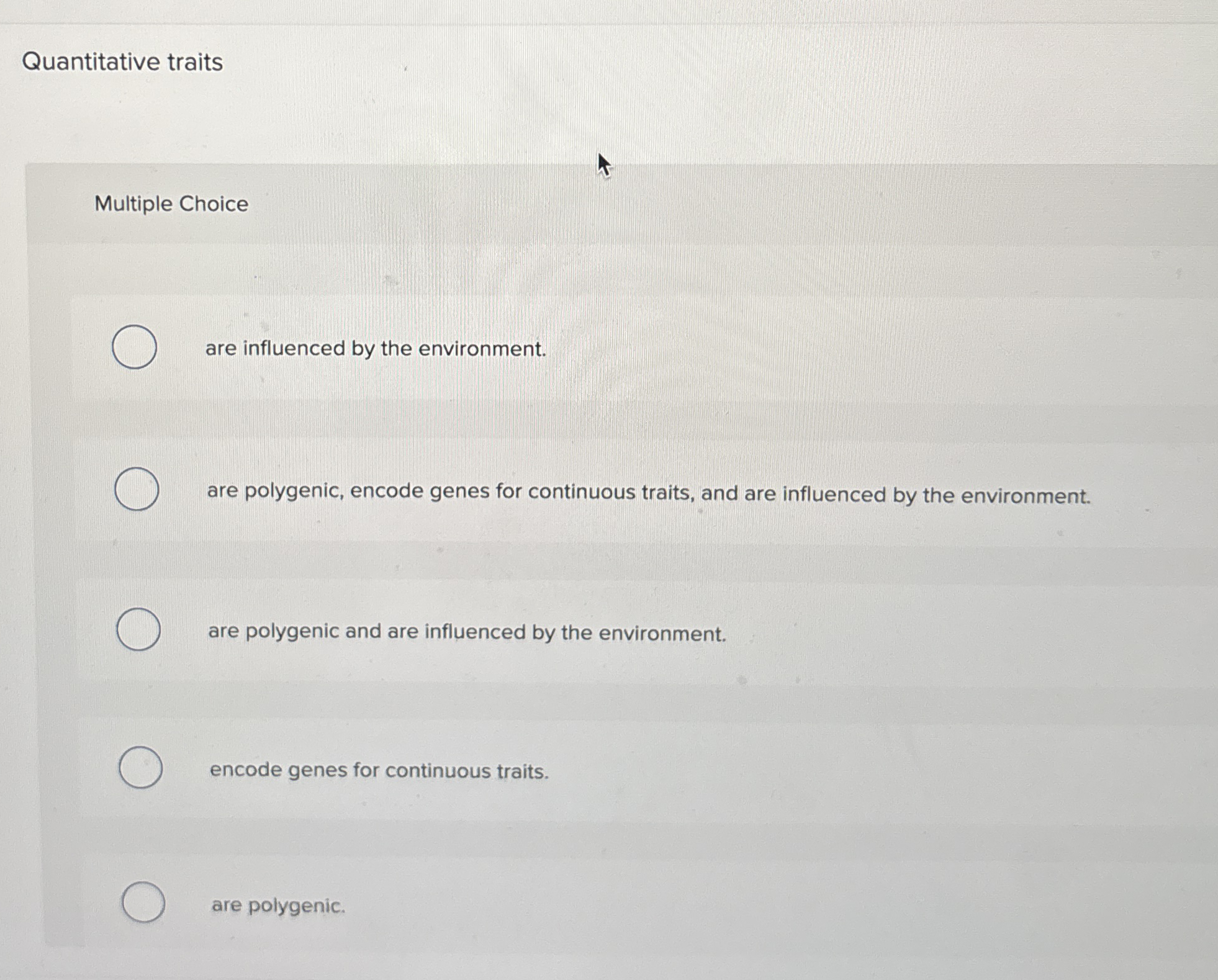Click the "encode genes for continuous traits" answer text
The width and height of the screenshot is (1218, 980).
click(x=379, y=770)
